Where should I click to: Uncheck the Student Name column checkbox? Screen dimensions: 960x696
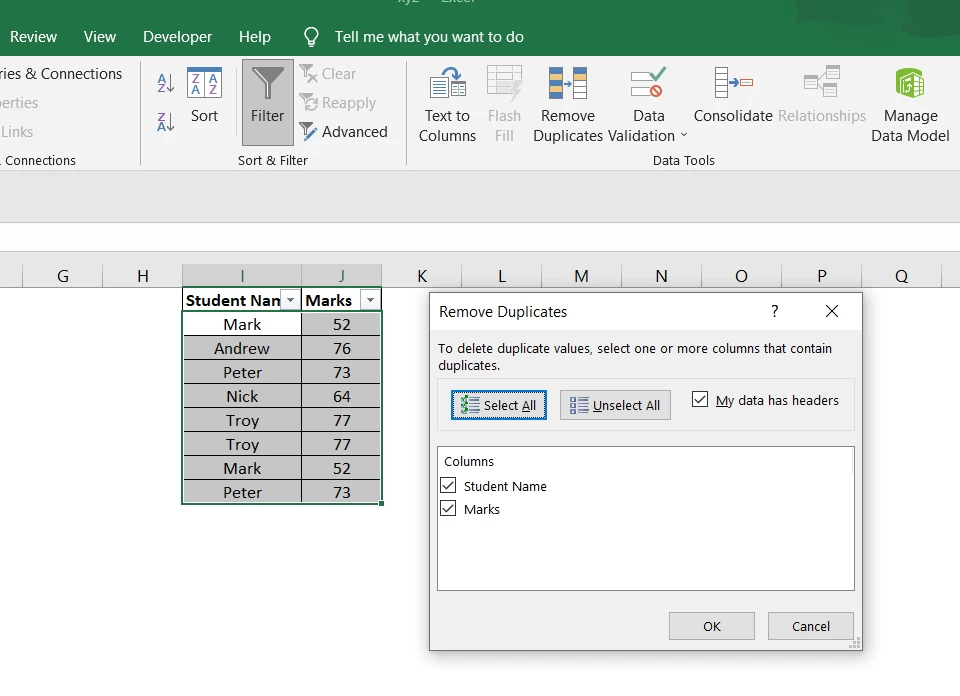click(x=448, y=485)
